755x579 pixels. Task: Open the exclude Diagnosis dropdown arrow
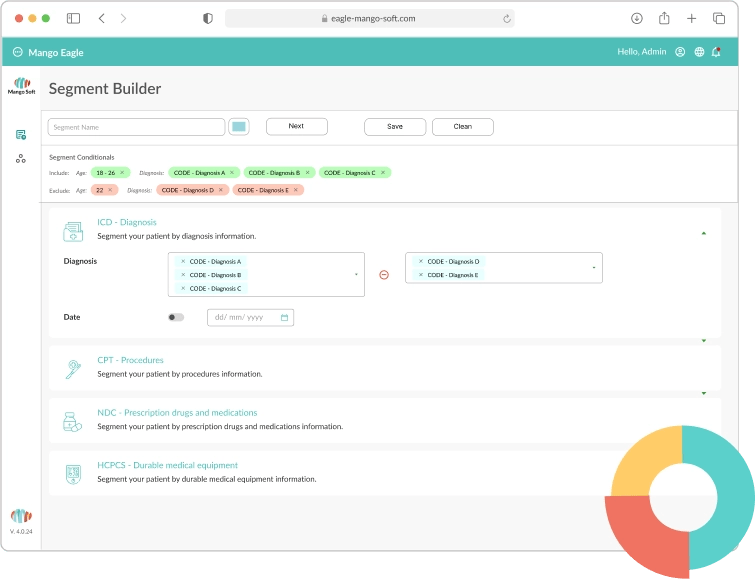594,268
